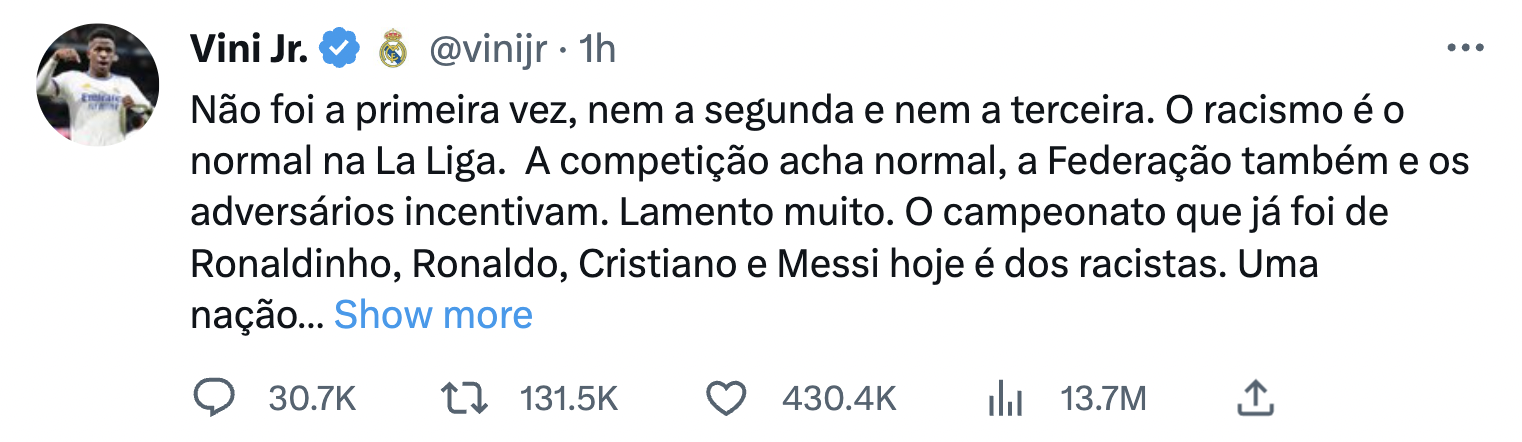
Task: Expand the tweet with Show more
Action: coord(433,315)
